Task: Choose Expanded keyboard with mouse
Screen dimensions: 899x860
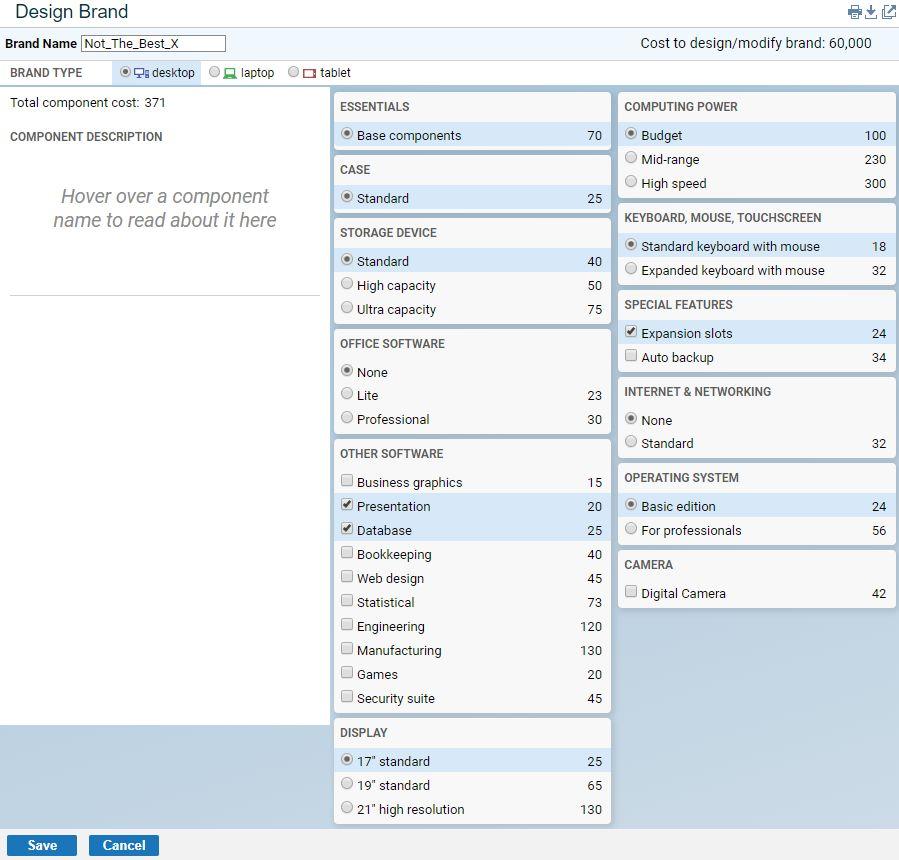Action: click(631, 268)
